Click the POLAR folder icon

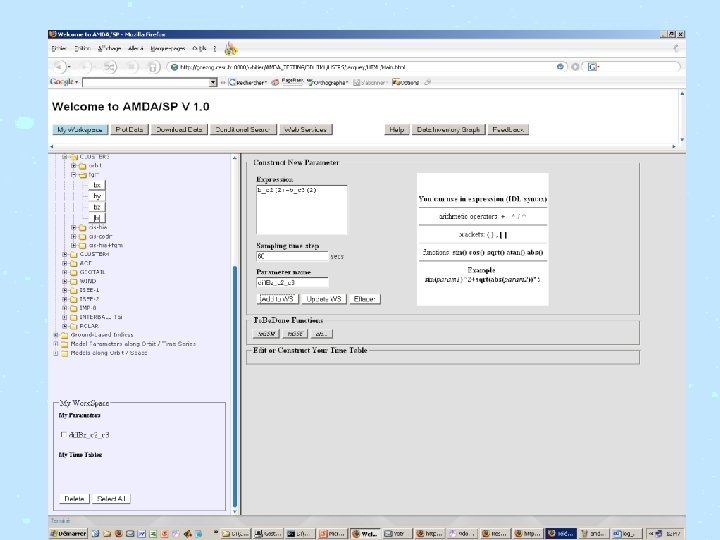73,326
